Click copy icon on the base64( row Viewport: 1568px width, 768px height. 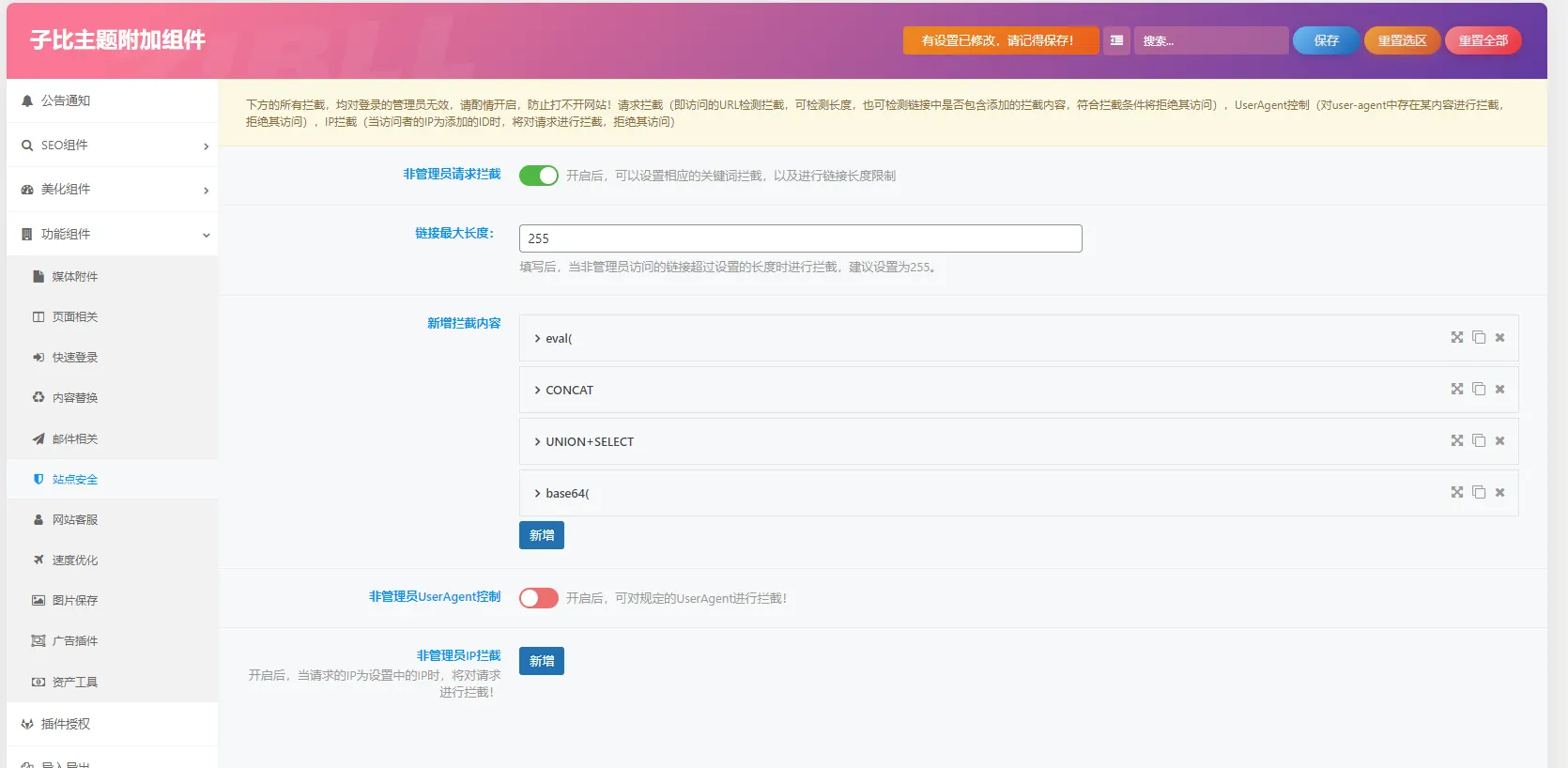click(1479, 492)
